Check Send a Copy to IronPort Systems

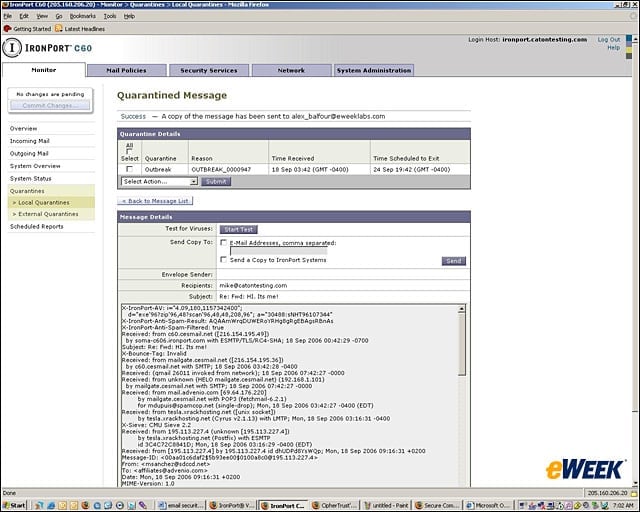tap(223, 259)
